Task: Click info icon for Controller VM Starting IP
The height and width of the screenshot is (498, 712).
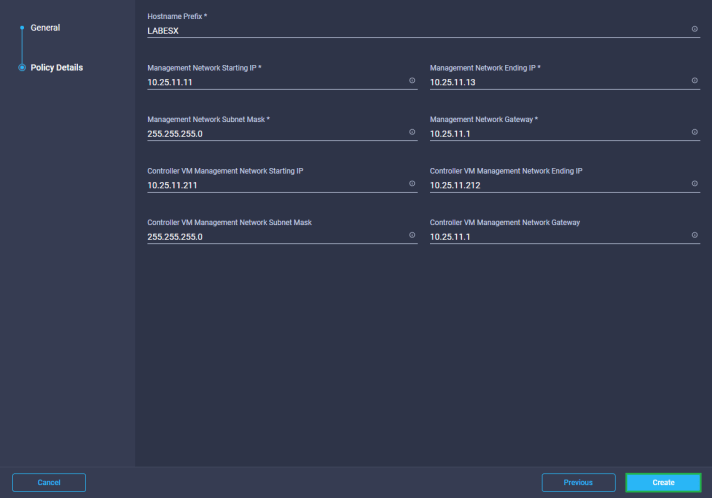Action: tap(412, 184)
